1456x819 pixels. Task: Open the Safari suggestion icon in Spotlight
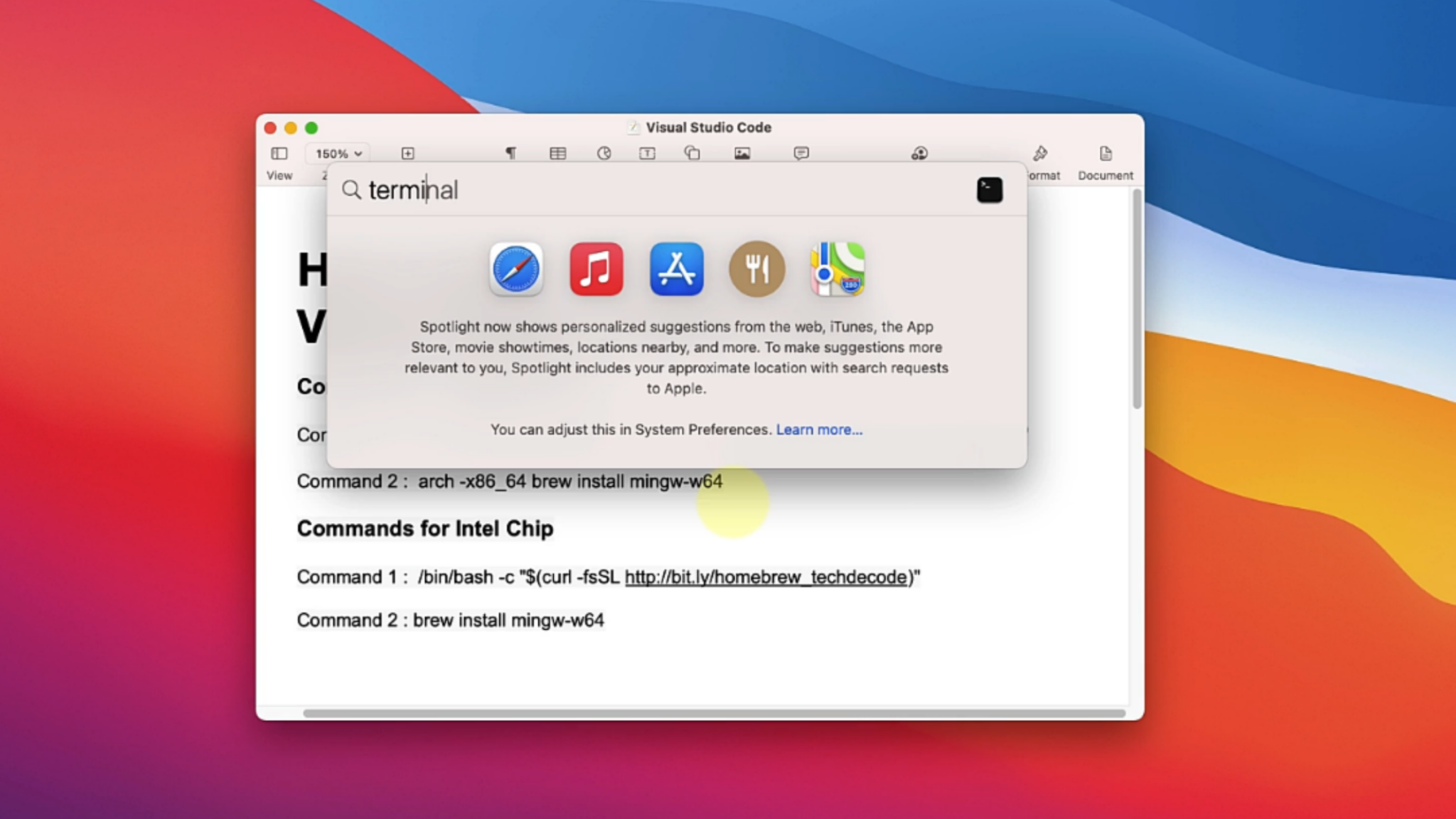pyautogui.click(x=516, y=269)
